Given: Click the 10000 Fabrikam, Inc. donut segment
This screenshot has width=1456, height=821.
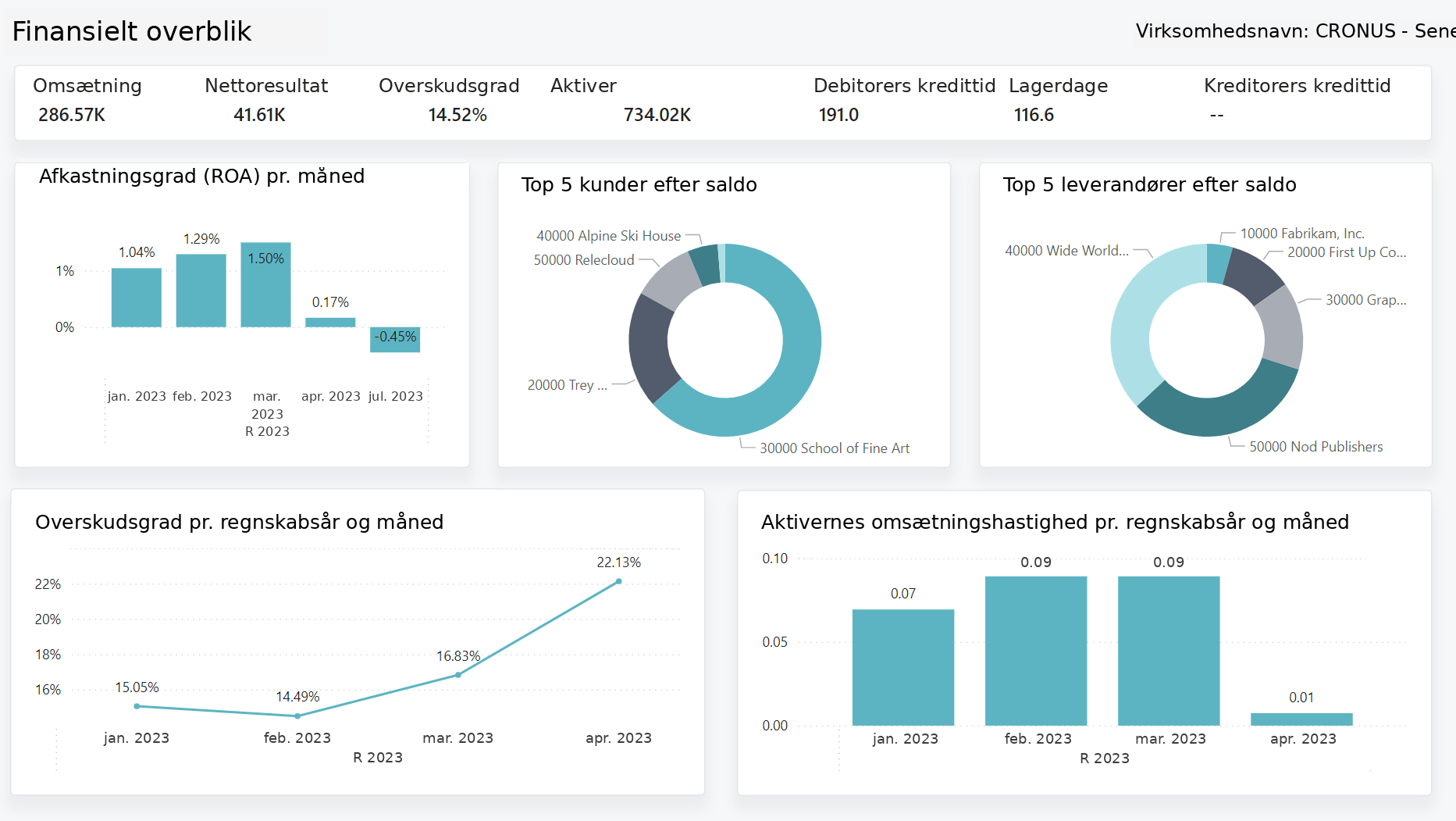Looking at the screenshot, I should pos(1217,263).
